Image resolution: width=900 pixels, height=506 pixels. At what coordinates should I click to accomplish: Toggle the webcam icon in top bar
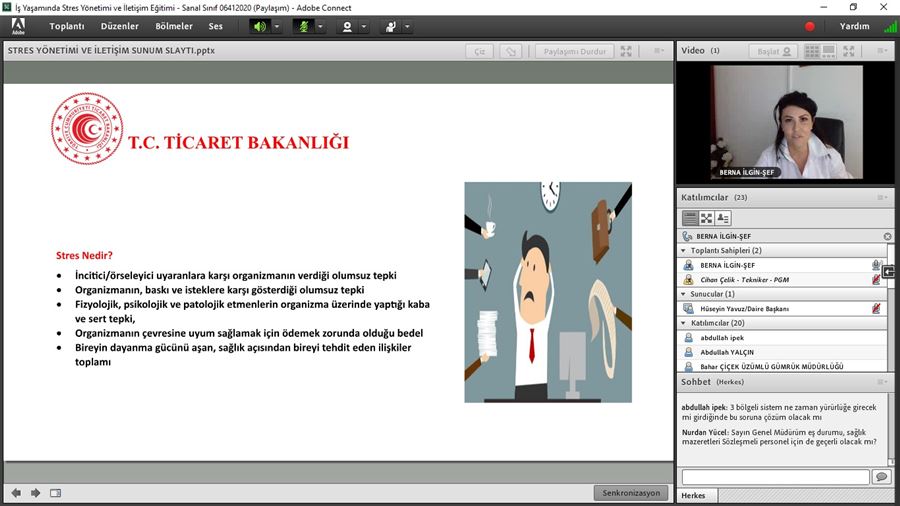tap(347, 27)
